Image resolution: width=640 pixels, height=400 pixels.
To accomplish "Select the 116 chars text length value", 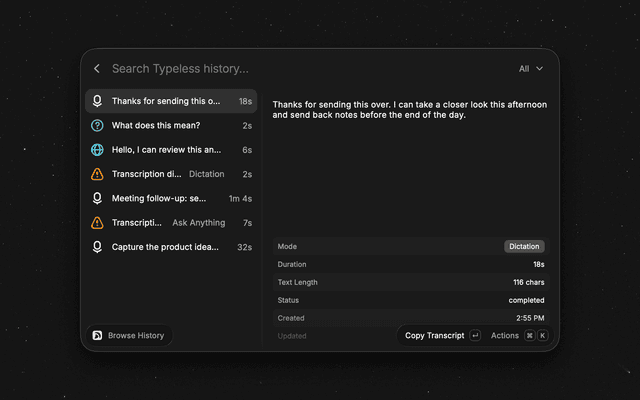I will [529, 282].
